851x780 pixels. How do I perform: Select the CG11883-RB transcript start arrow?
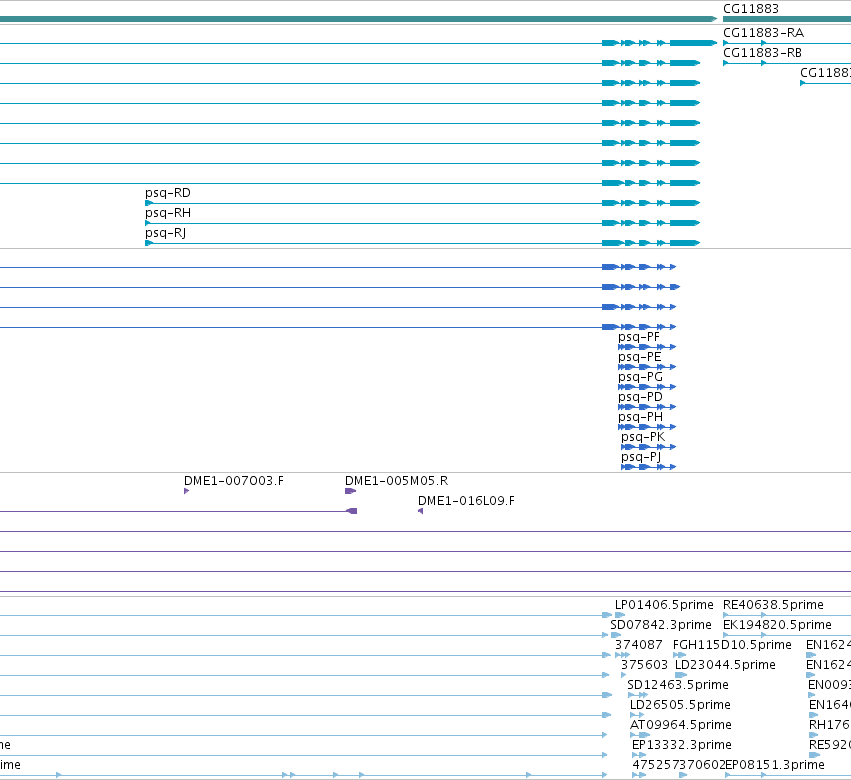coord(726,63)
